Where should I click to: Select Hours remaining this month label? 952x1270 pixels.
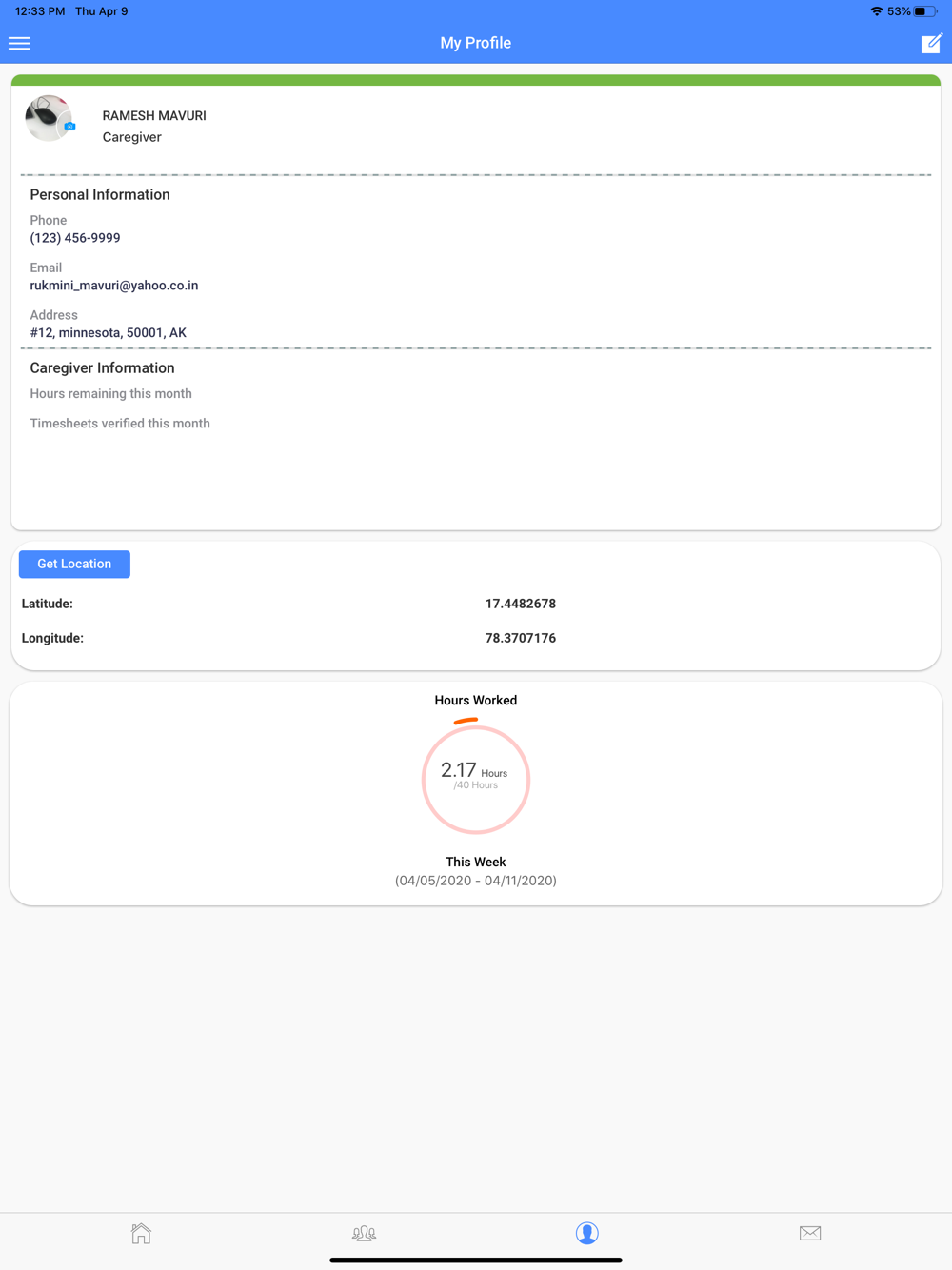(110, 393)
